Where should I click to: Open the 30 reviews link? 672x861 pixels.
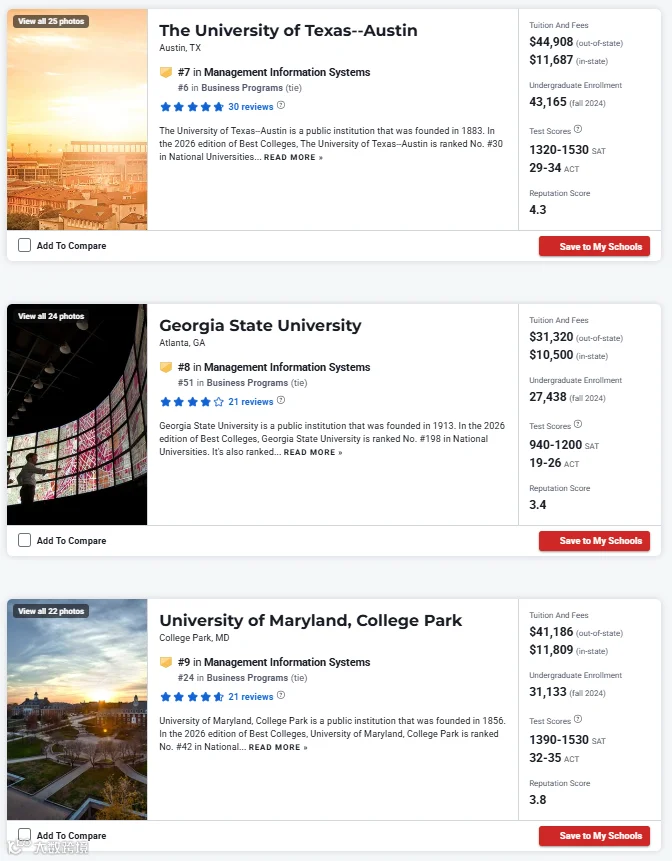tap(250, 107)
